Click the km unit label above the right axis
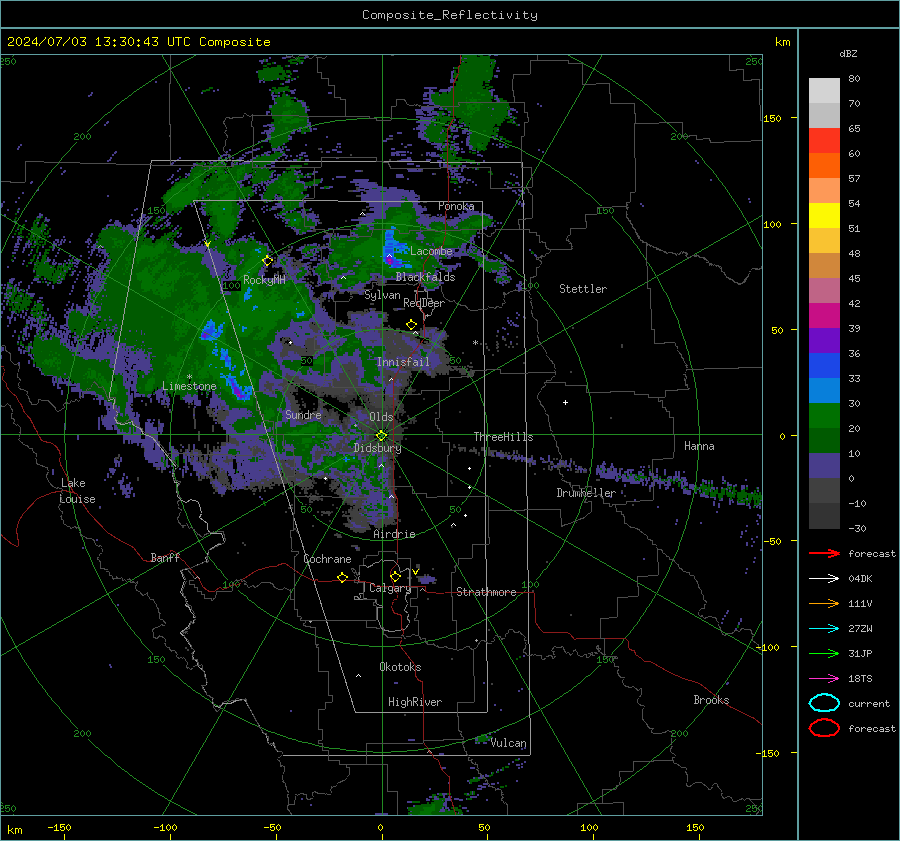900x841 pixels. pos(782,42)
